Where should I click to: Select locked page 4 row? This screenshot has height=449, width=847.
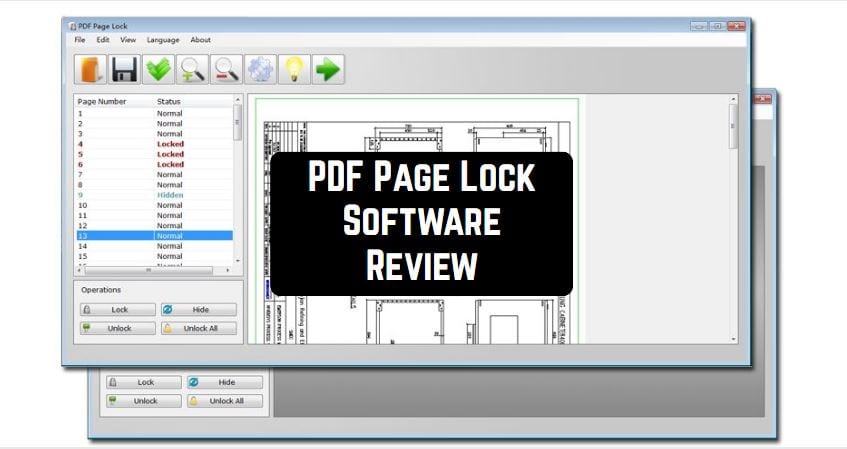coord(154,144)
